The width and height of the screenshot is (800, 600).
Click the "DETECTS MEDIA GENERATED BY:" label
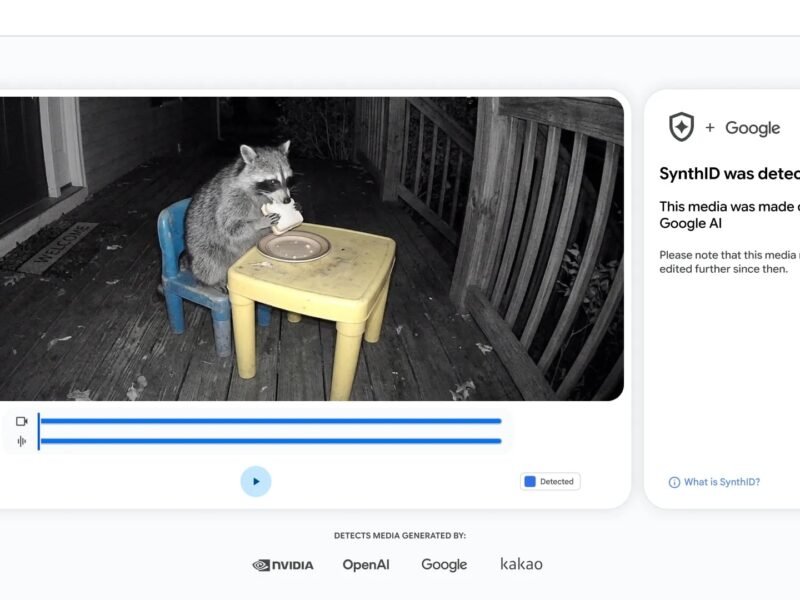point(400,536)
